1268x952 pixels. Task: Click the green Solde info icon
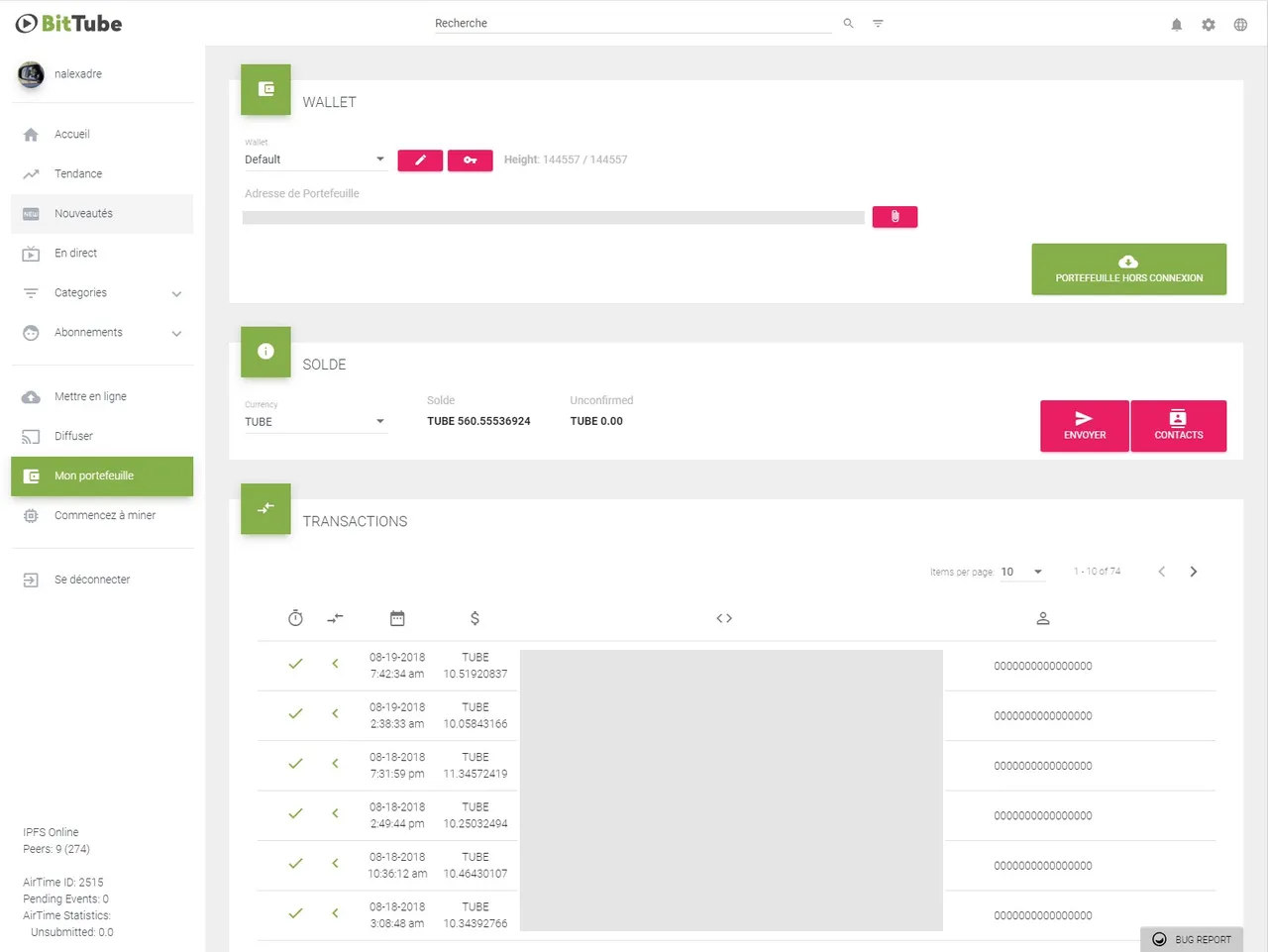265,352
